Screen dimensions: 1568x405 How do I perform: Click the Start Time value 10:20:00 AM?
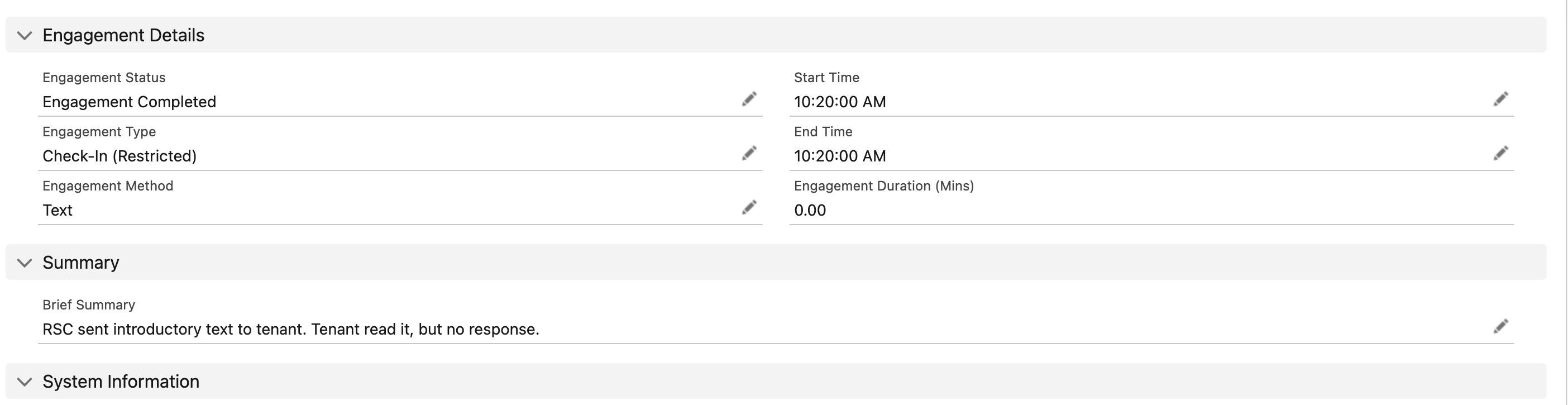coord(840,102)
